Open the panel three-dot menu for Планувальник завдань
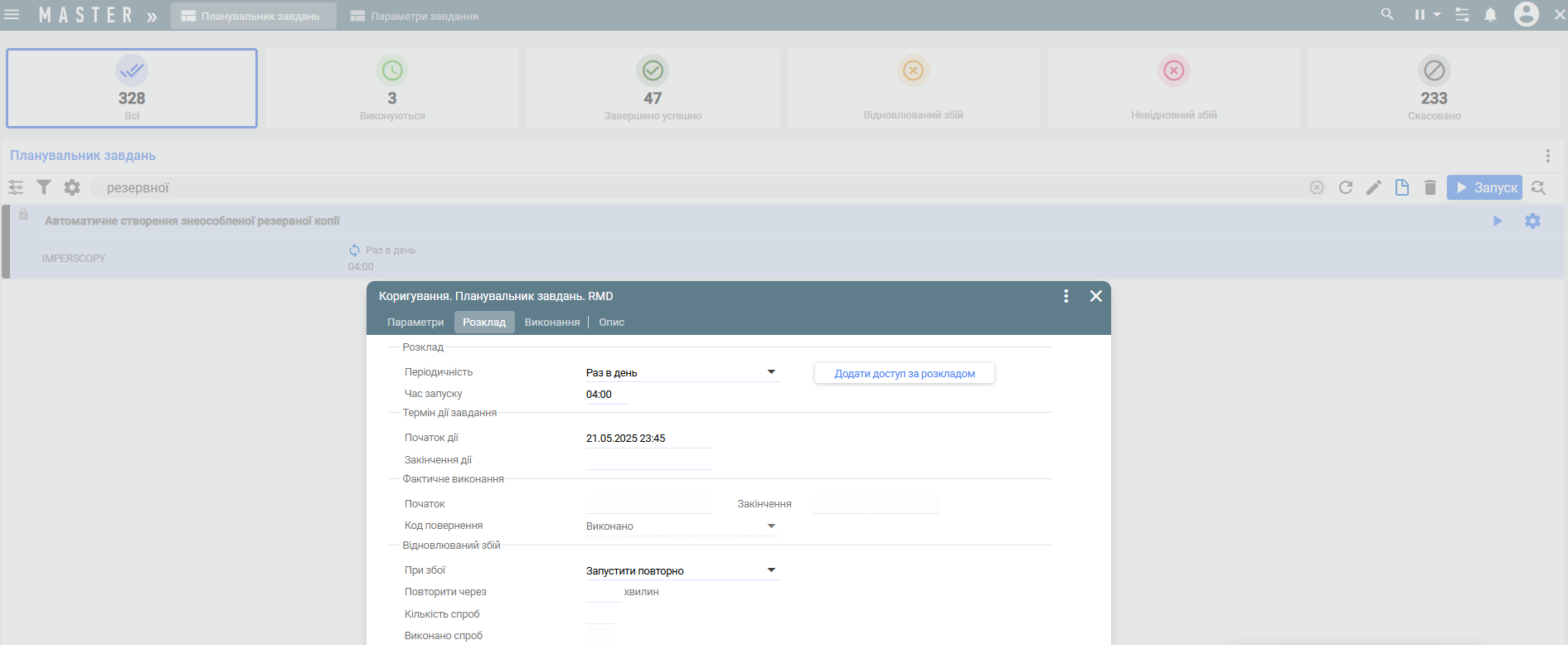 [x=1547, y=156]
